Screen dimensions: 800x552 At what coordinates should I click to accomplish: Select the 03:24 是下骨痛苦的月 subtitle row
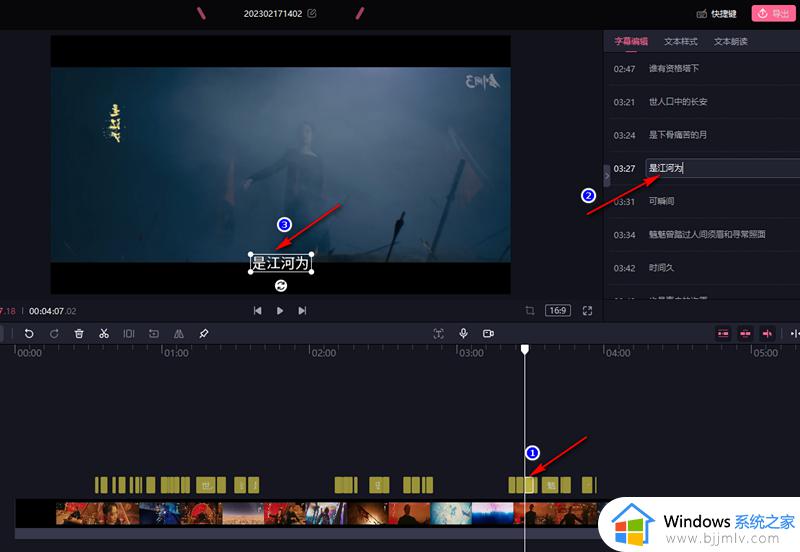pos(704,135)
